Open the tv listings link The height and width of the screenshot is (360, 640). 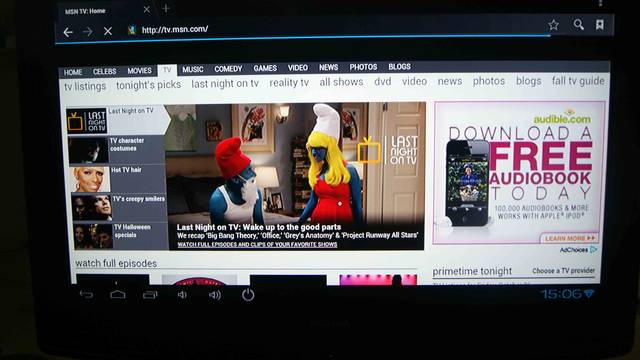(85, 86)
